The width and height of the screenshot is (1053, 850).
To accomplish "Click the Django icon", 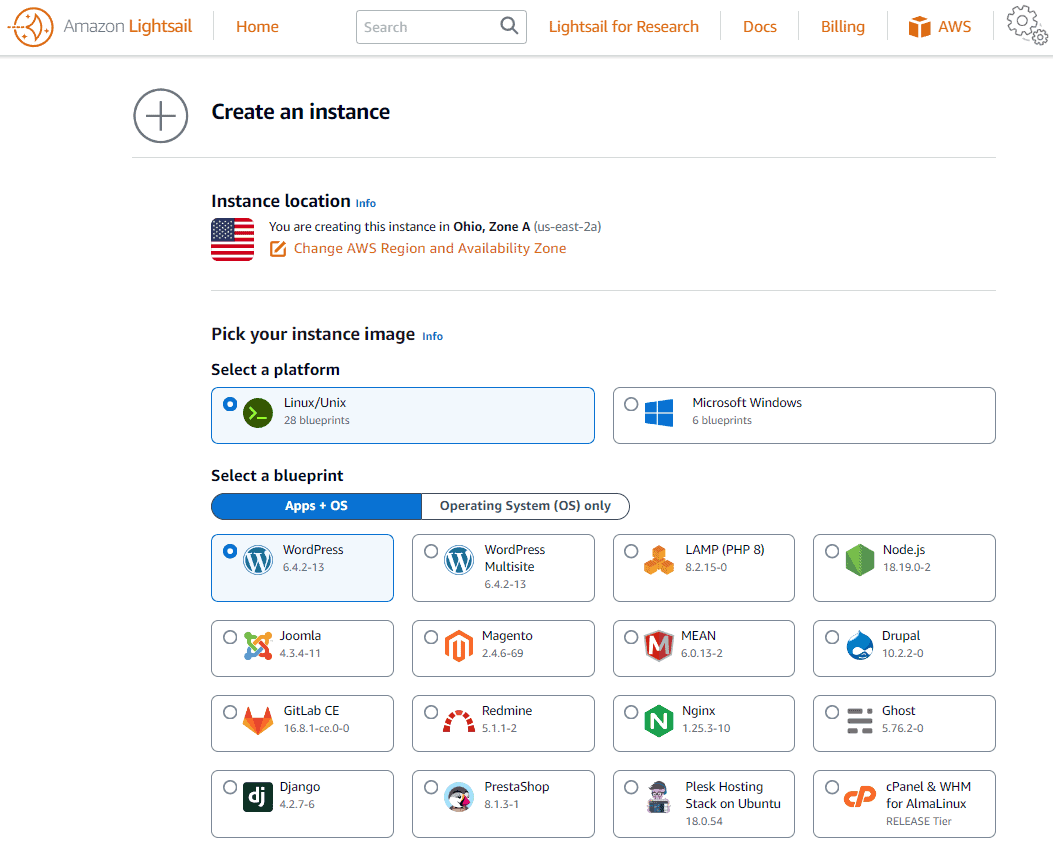I will pyautogui.click(x=258, y=798).
